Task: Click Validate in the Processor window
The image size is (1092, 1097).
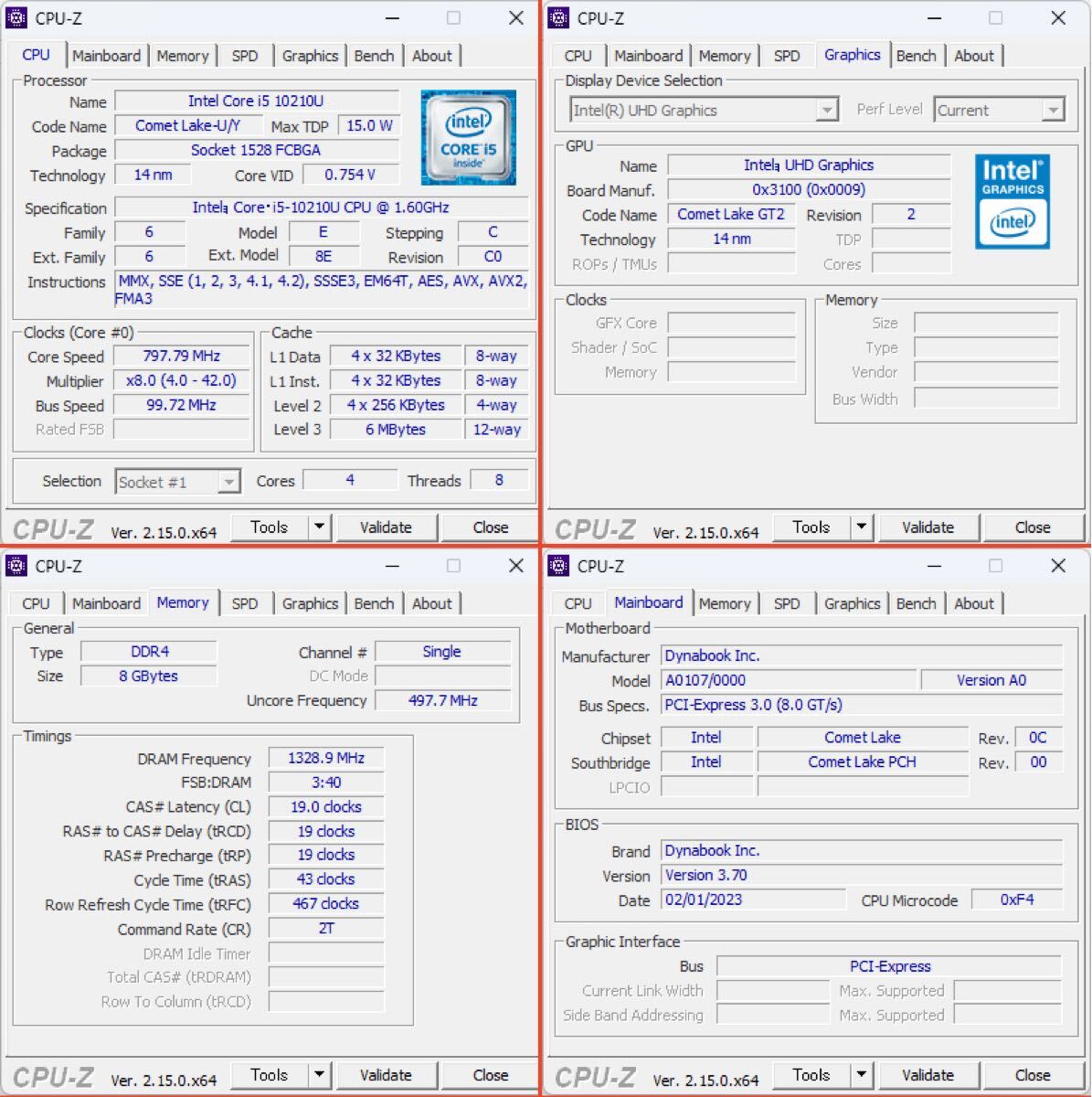Action: click(386, 527)
